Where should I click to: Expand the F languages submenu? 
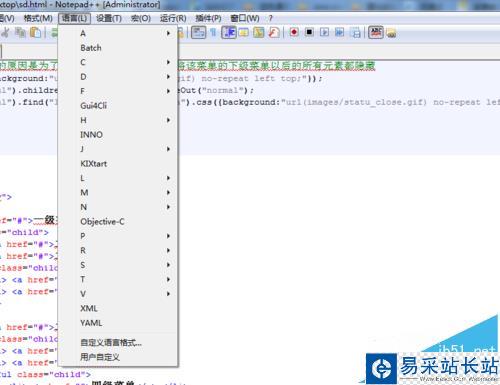pyautogui.click(x=118, y=91)
